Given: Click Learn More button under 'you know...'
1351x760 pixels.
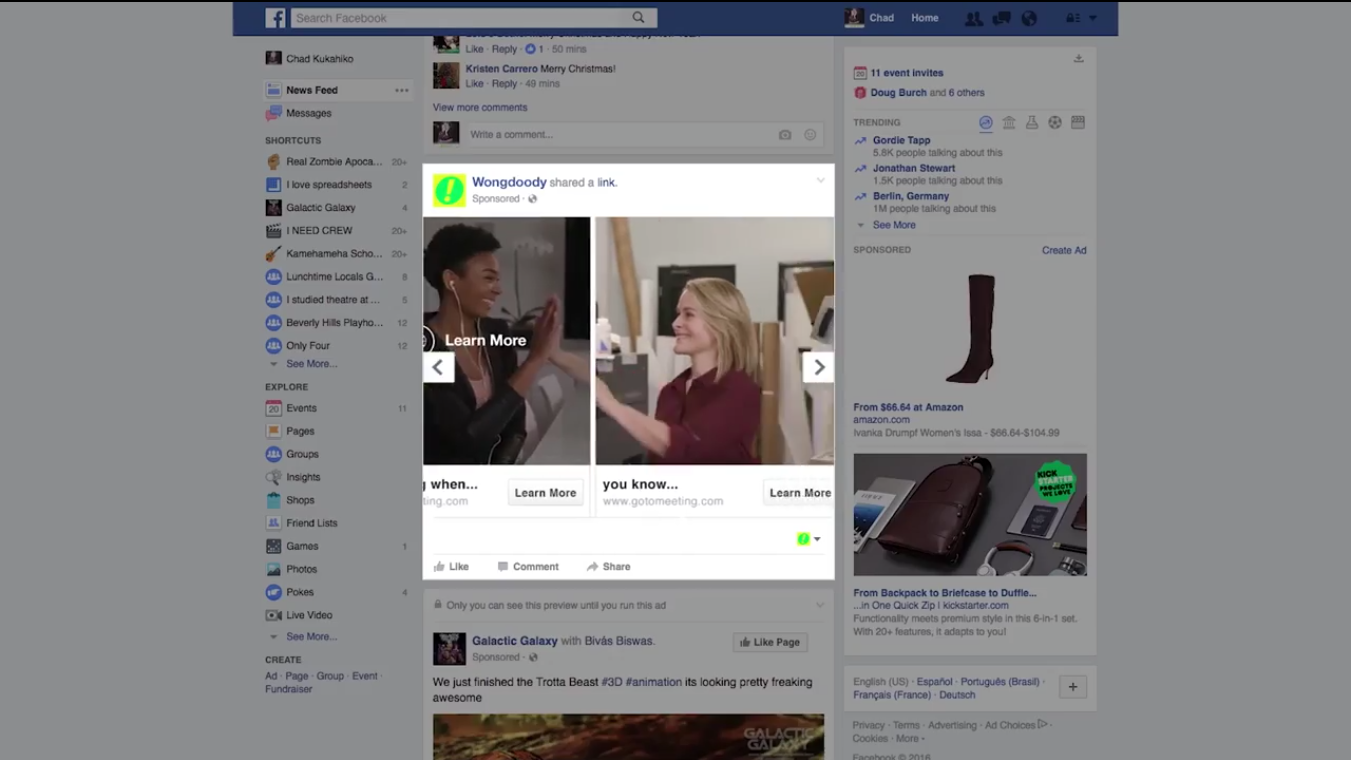Looking at the screenshot, I should coord(799,493).
